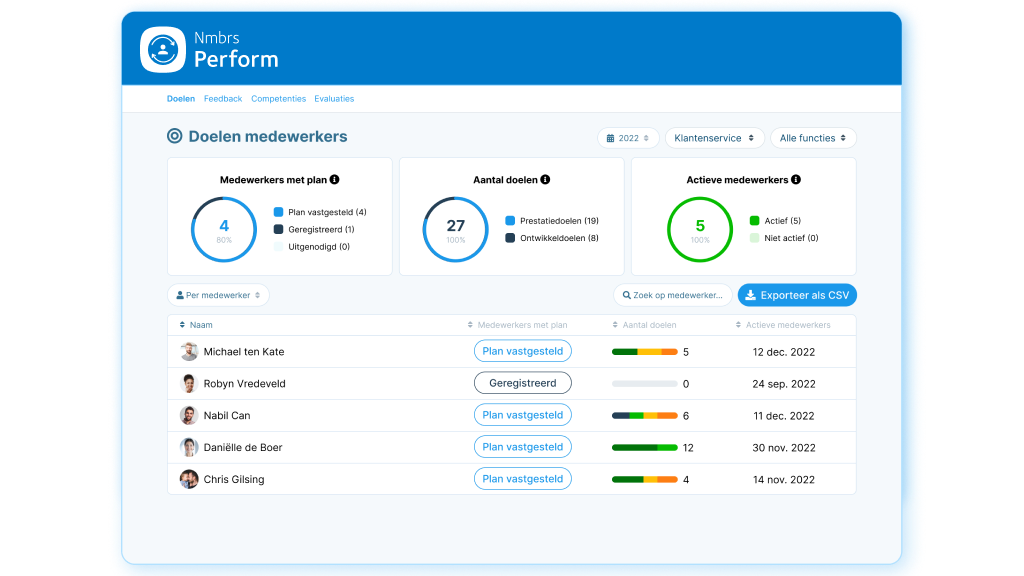This screenshot has height=576, width=1024.
Task: Open the 2022 year dropdown
Action: click(x=628, y=138)
